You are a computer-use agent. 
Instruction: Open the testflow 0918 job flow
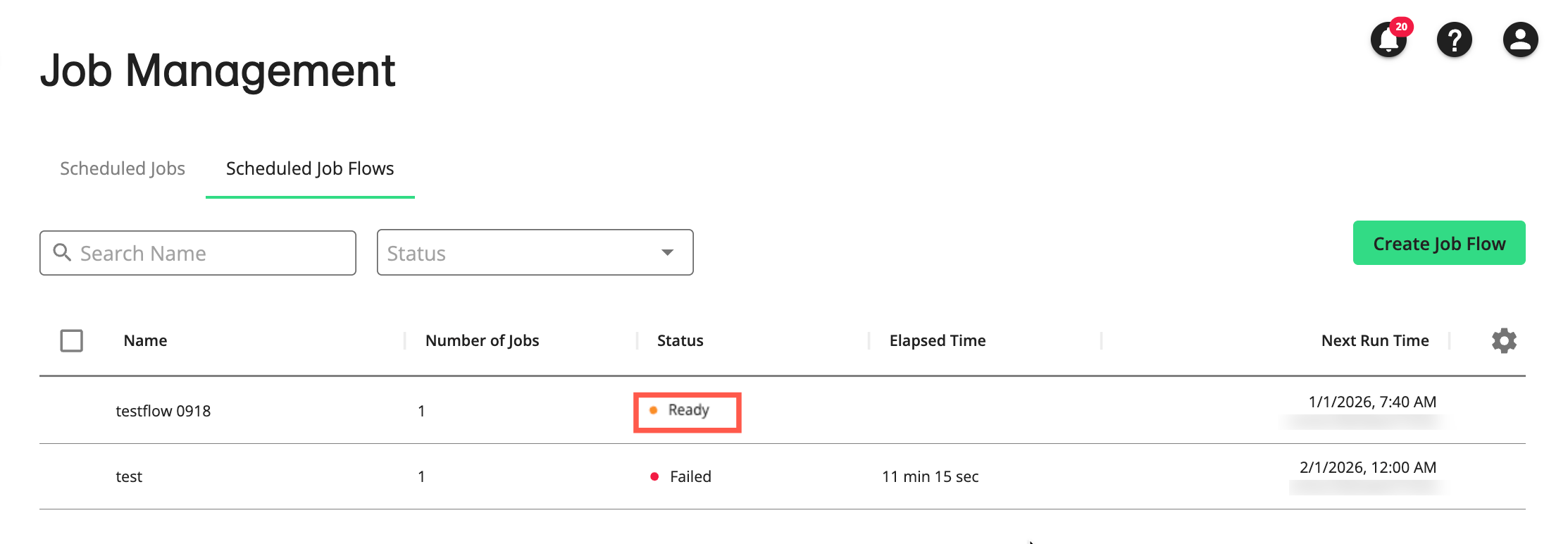(x=163, y=411)
